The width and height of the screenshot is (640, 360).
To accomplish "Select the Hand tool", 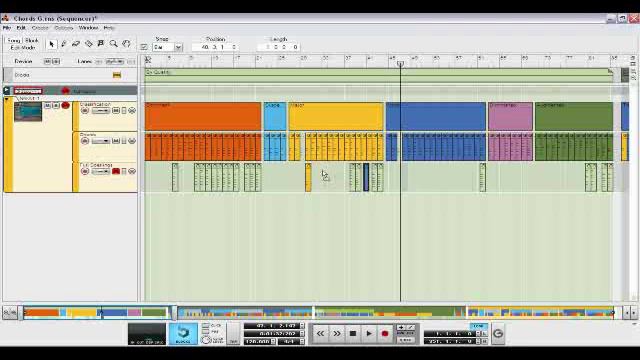I will (126, 44).
